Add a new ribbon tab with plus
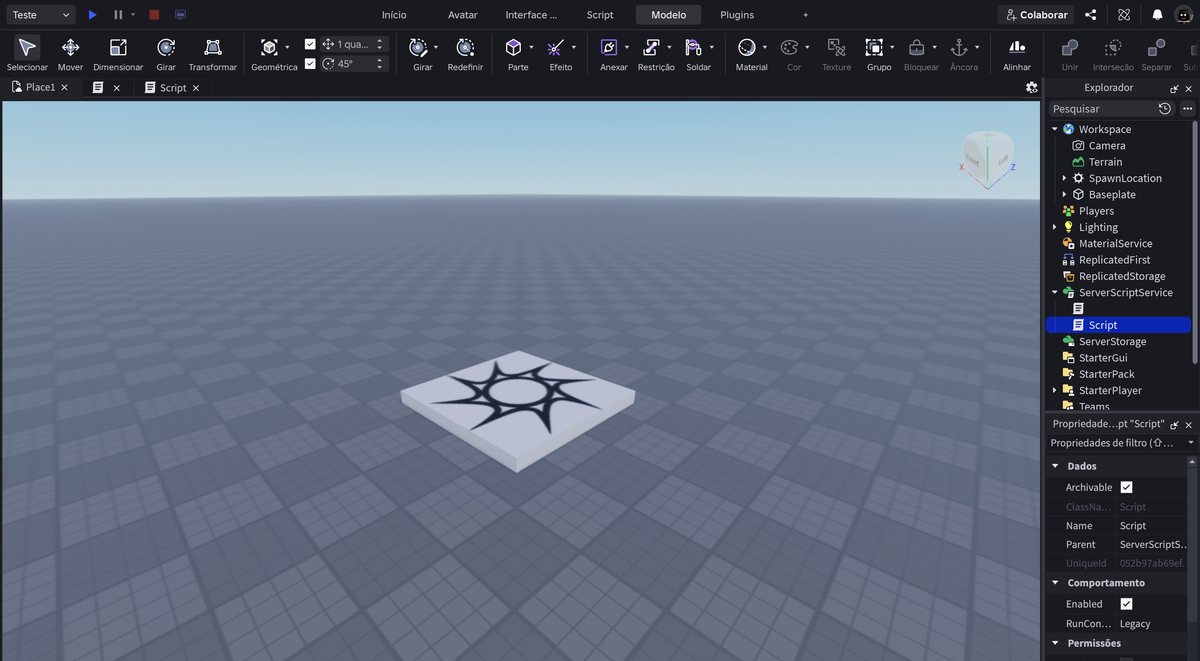Viewport: 1200px width, 661px height. [806, 15]
